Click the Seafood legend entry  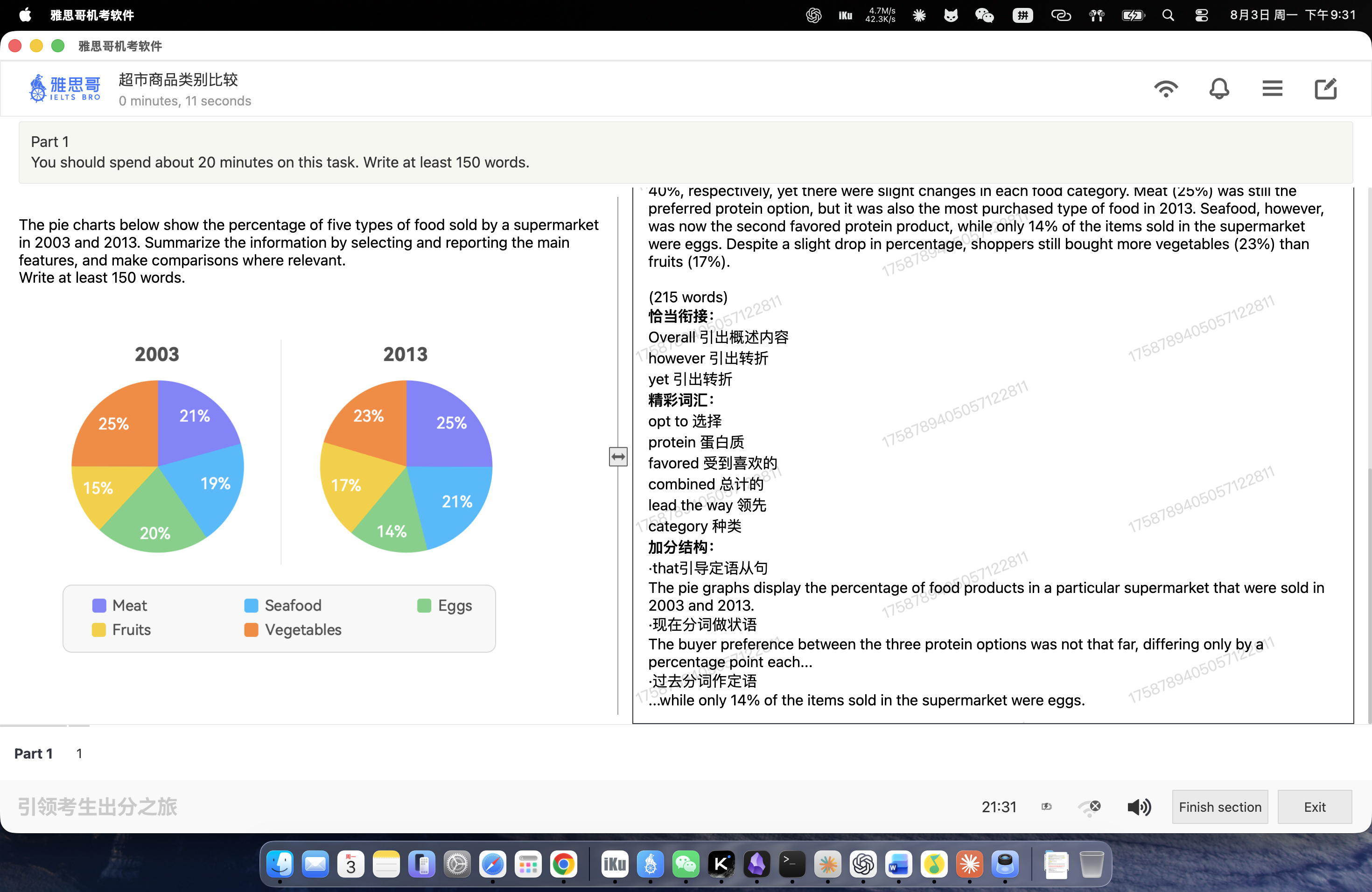[283, 605]
